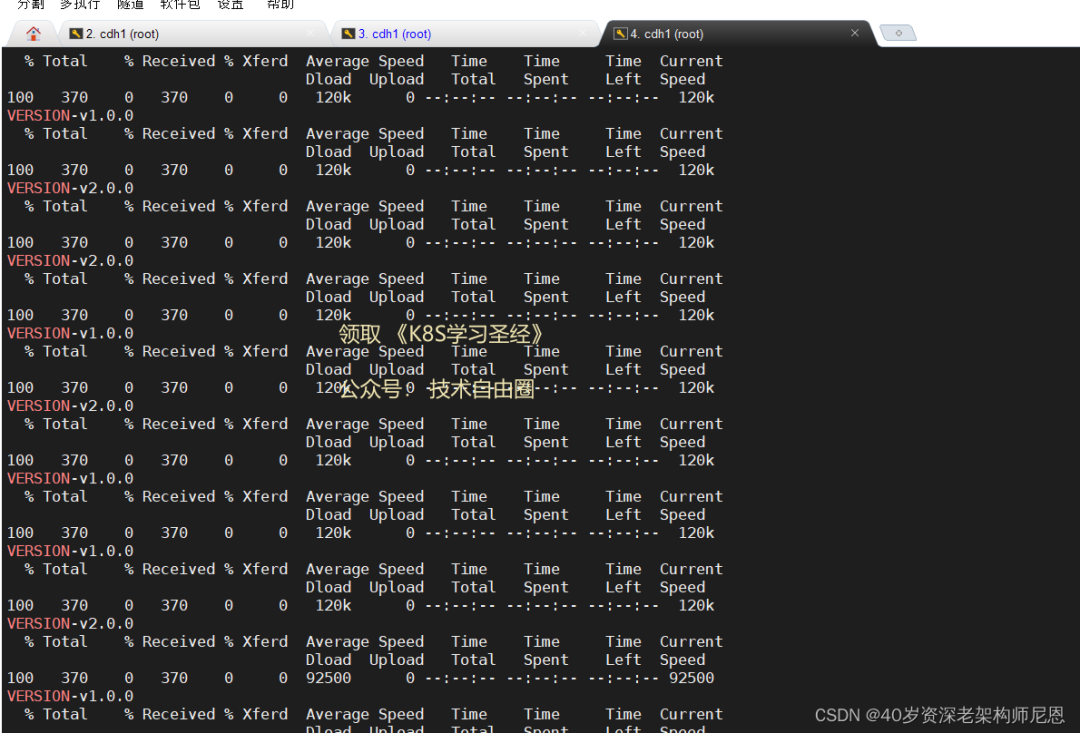This screenshot has width=1080, height=733.
Task: Select active tab 4. cdh1 (root)
Action: click(737, 33)
